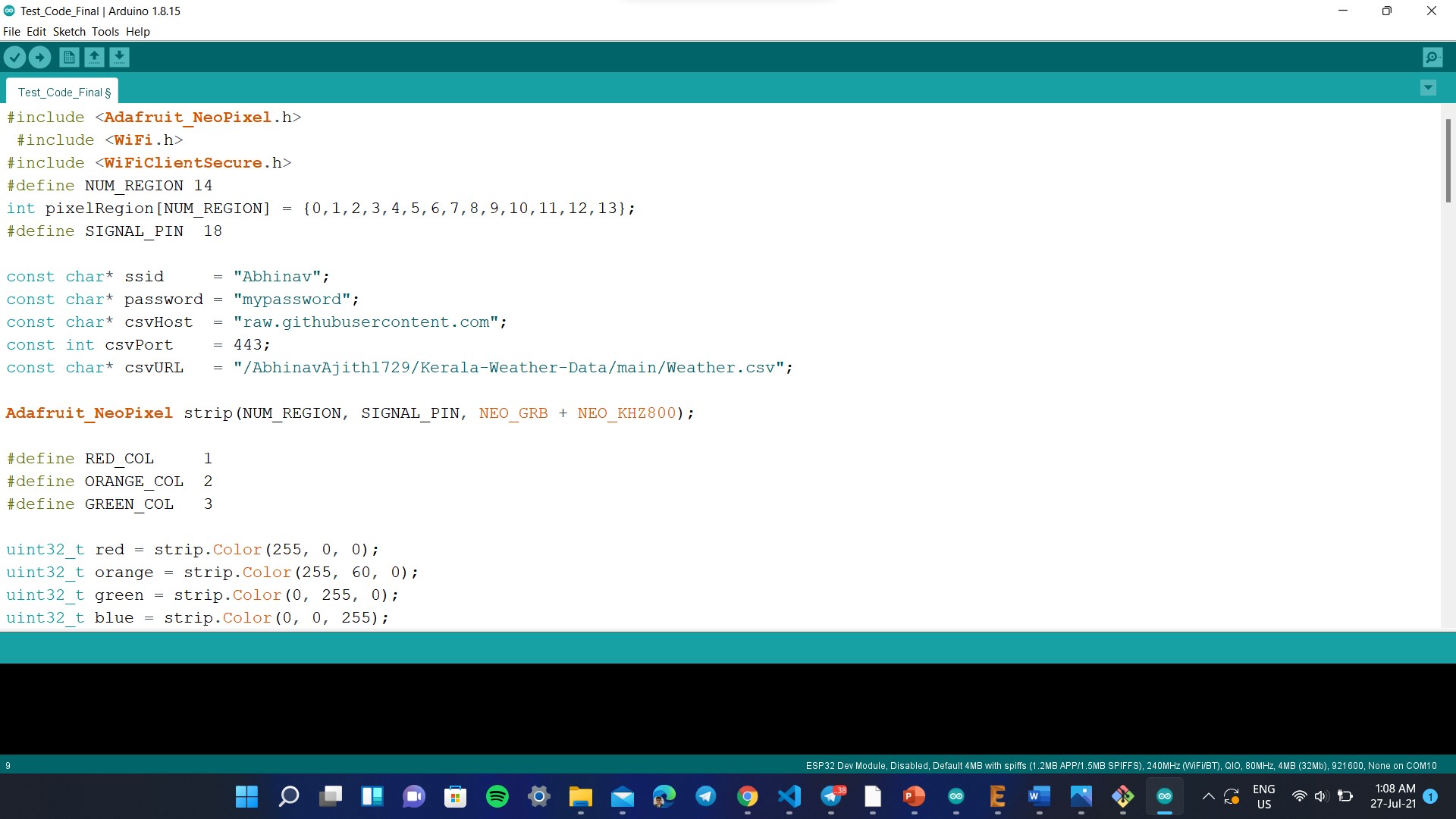The image size is (1456, 819).
Task: Open File Explorer from the taskbar
Action: 580,796
